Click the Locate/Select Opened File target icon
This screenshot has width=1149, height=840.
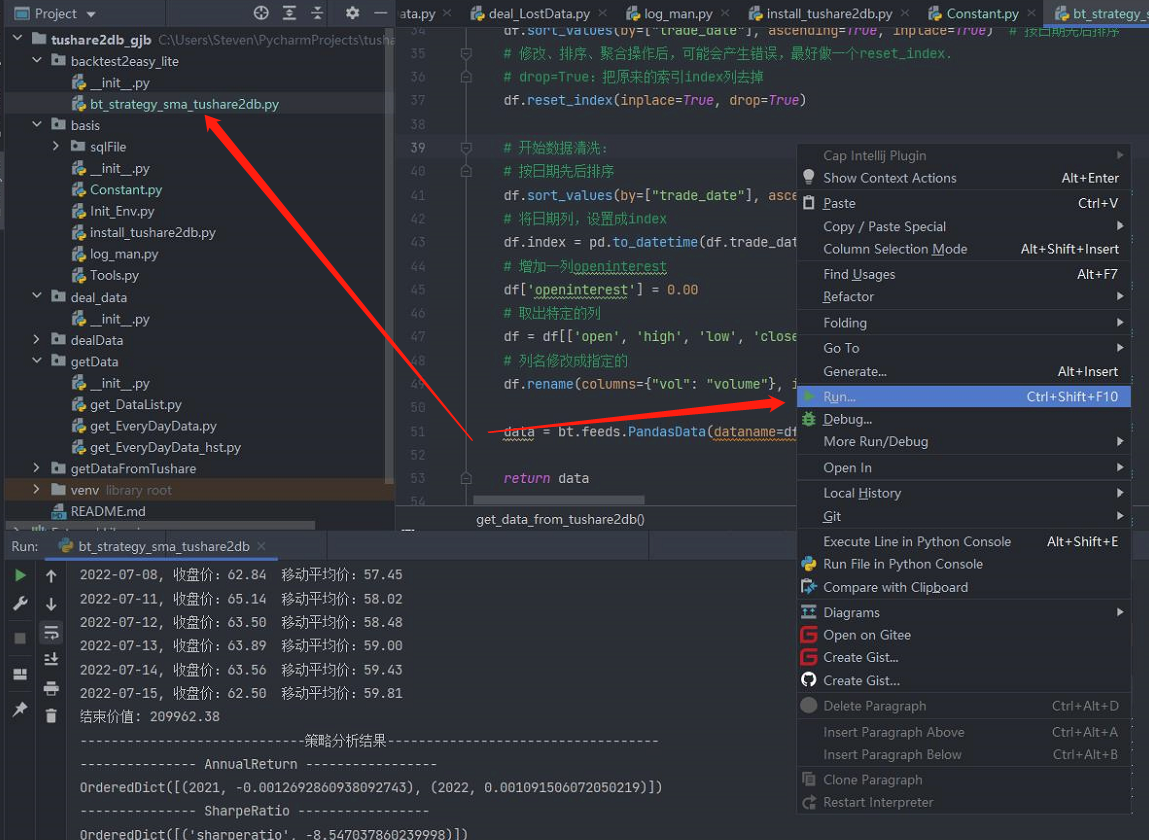pos(261,13)
